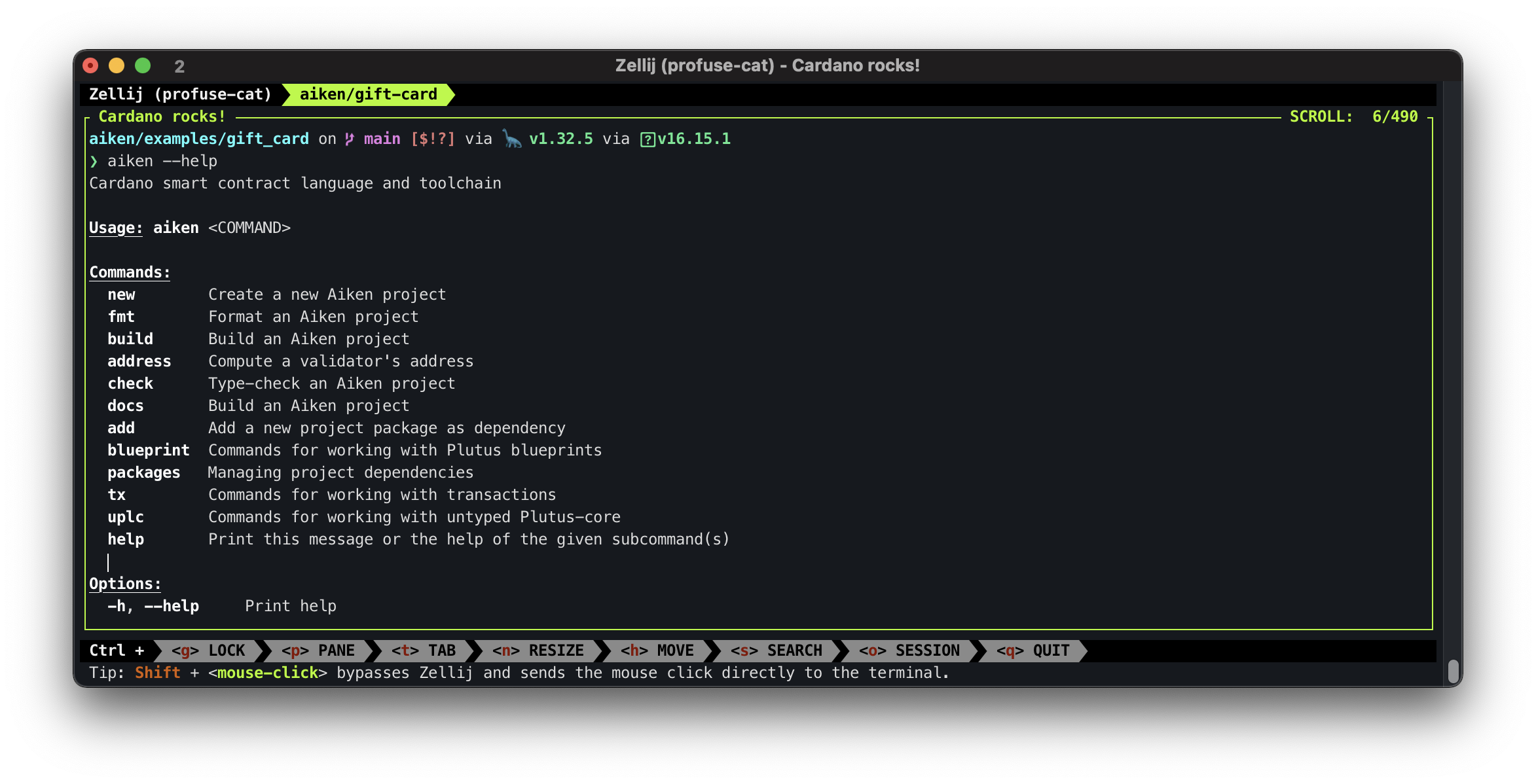Click the boxed question mark node icon
The width and height of the screenshot is (1536, 784).
point(648,139)
